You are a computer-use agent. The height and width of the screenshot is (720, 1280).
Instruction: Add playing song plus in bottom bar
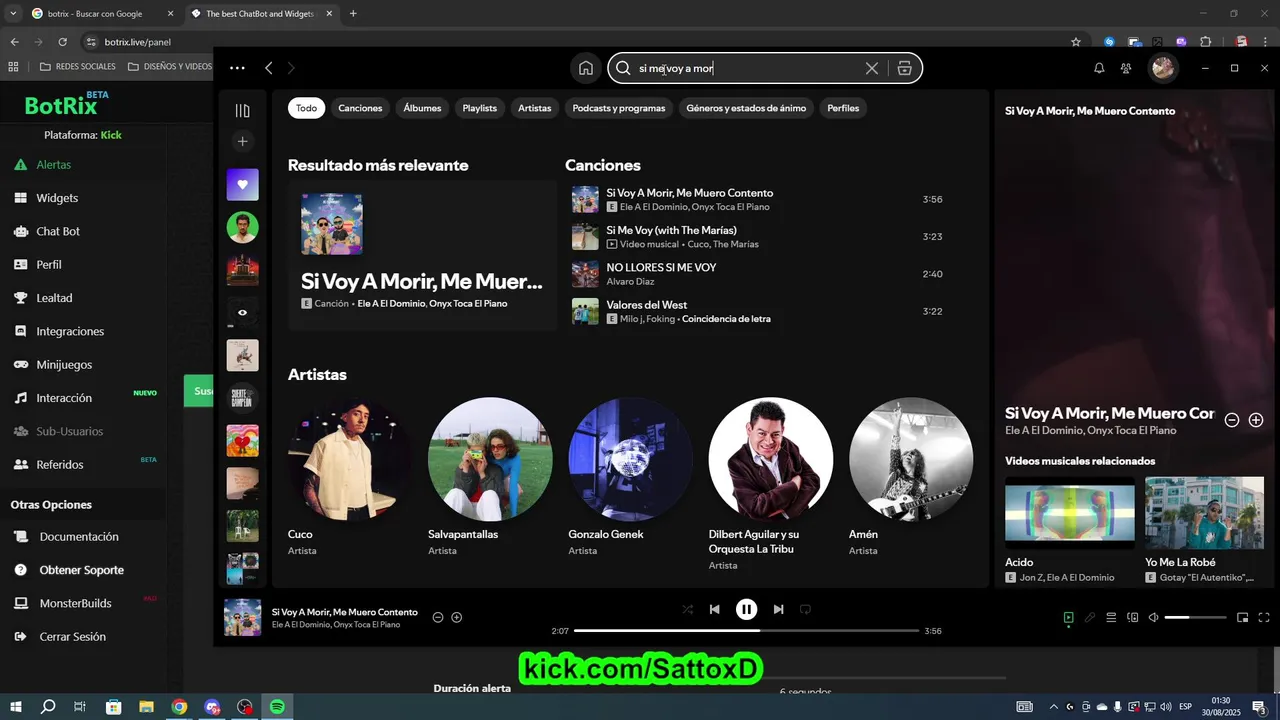click(457, 617)
